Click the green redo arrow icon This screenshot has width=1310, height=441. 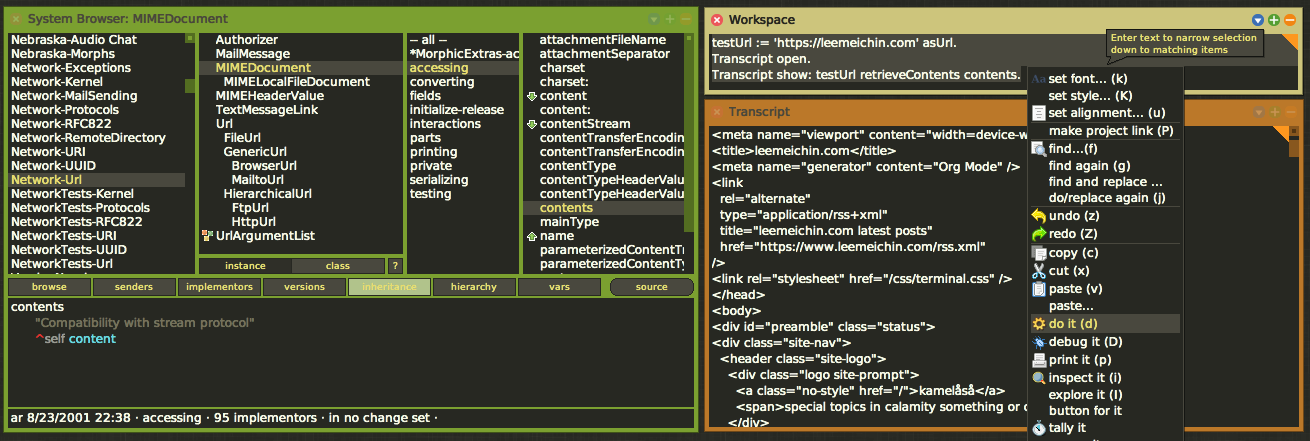pyautogui.click(x=1038, y=234)
